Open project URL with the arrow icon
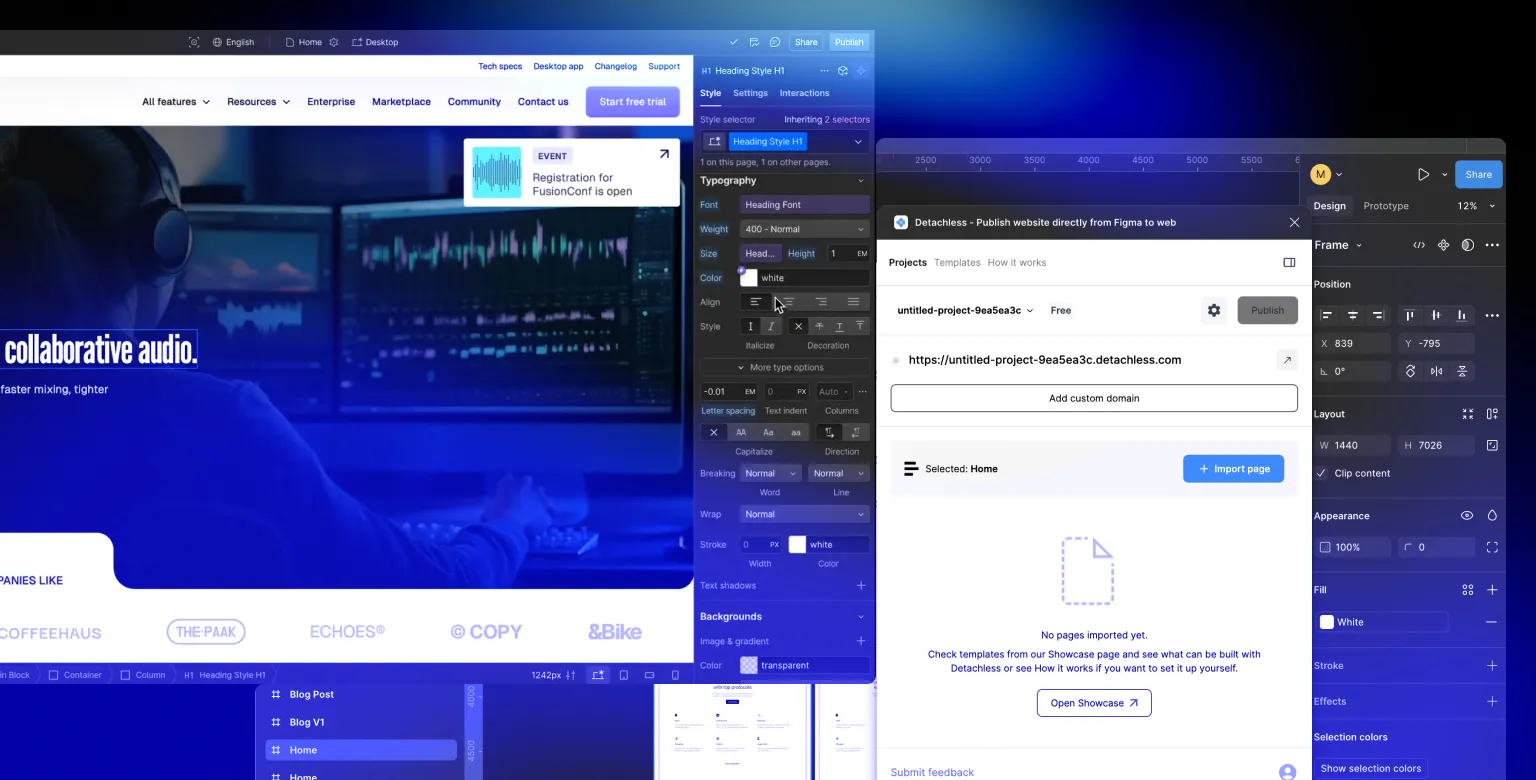The image size is (1536, 780). click(1287, 360)
